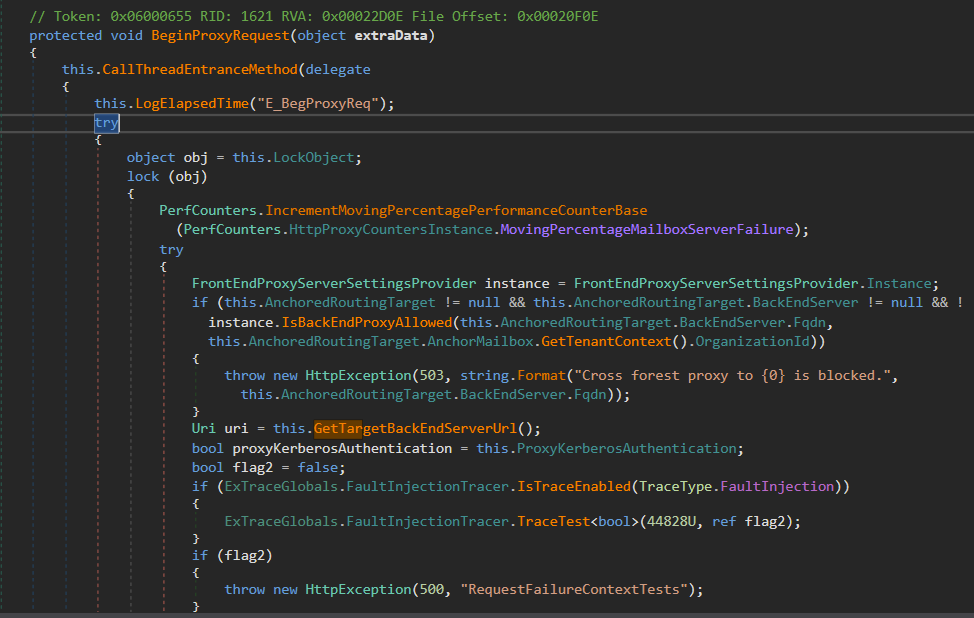
Task: Click the Instance property of settings provider
Action: (x=899, y=284)
